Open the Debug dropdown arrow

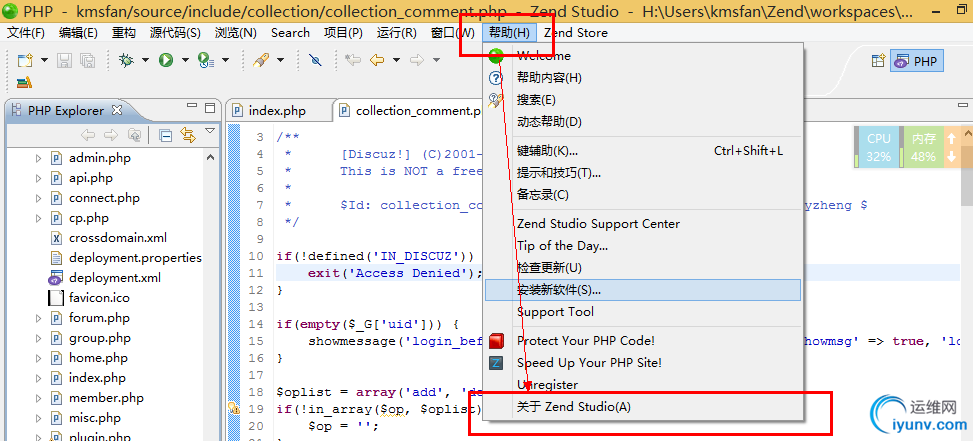pos(145,60)
